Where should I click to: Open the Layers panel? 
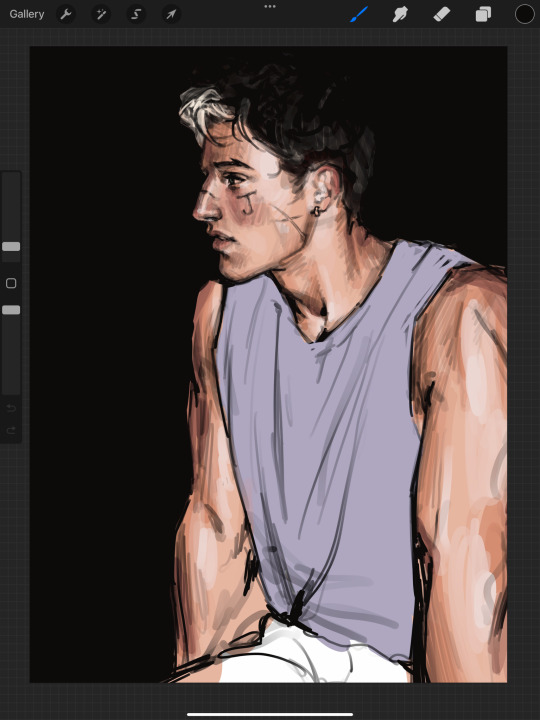click(483, 14)
